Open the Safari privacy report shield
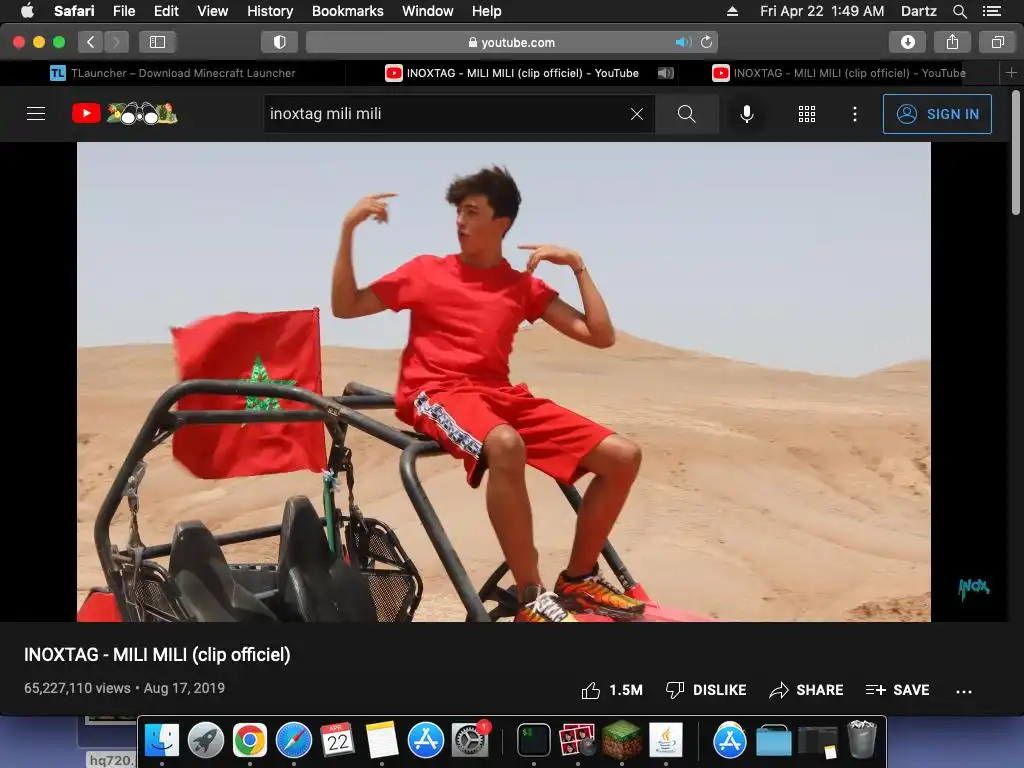The height and width of the screenshot is (768, 1024). coord(280,42)
